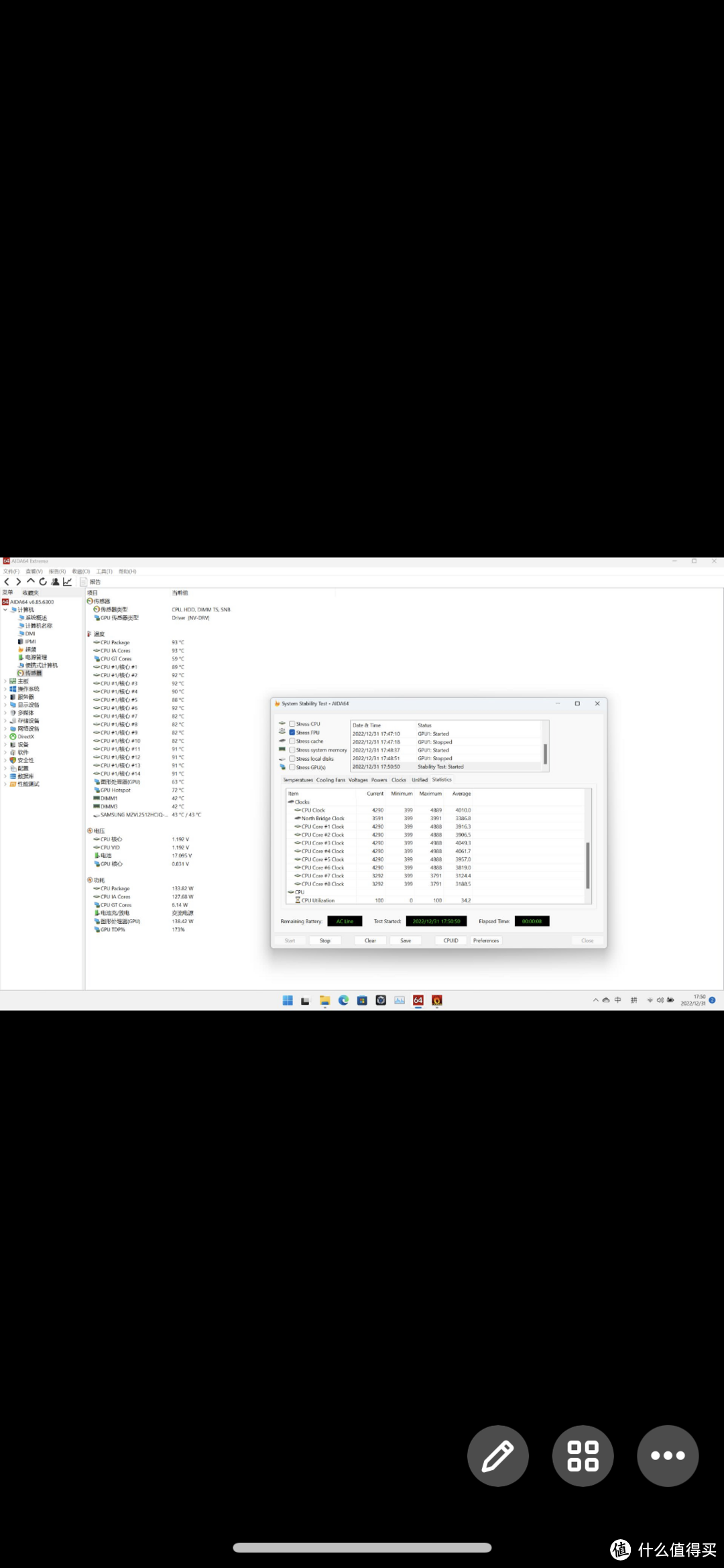
Task: Open the Windows Start menu
Action: point(288,1000)
